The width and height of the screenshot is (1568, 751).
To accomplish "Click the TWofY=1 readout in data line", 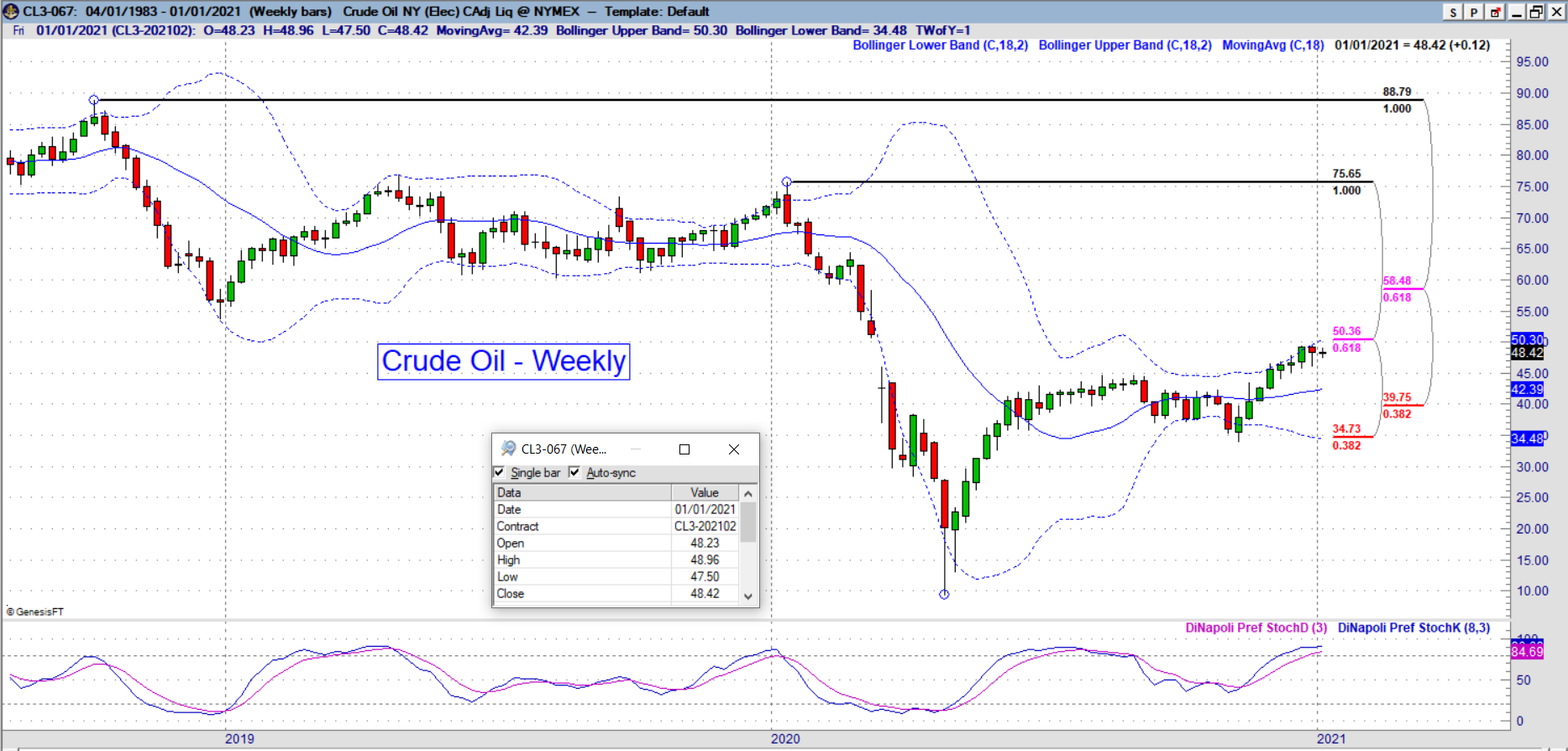I will (x=942, y=30).
